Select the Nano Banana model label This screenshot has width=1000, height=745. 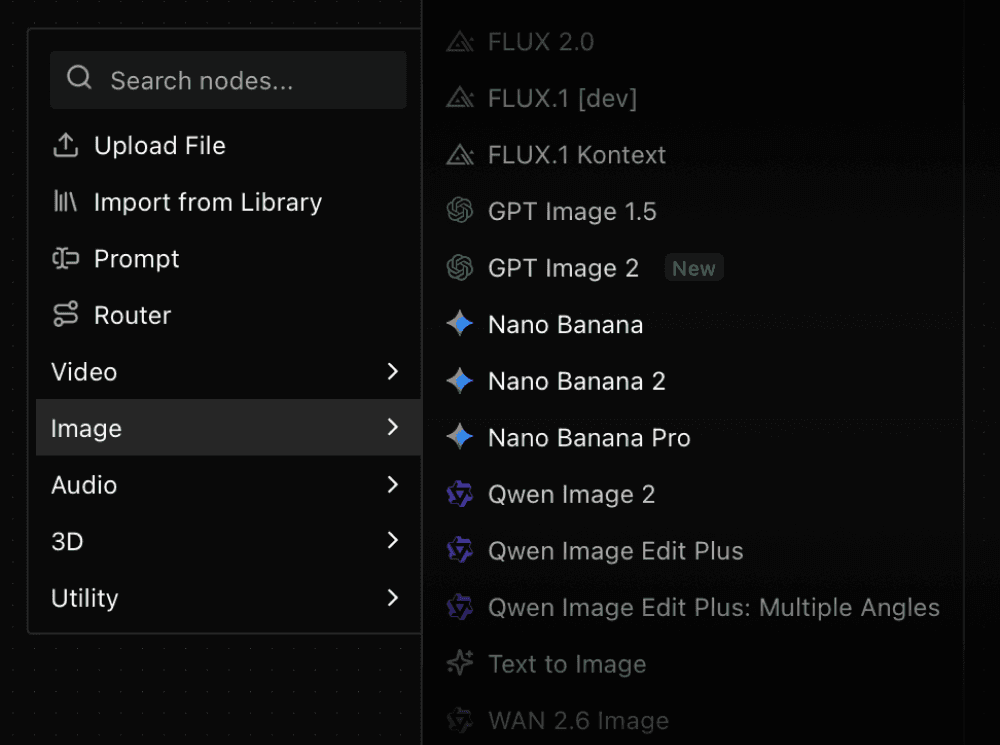click(x=565, y=325)
